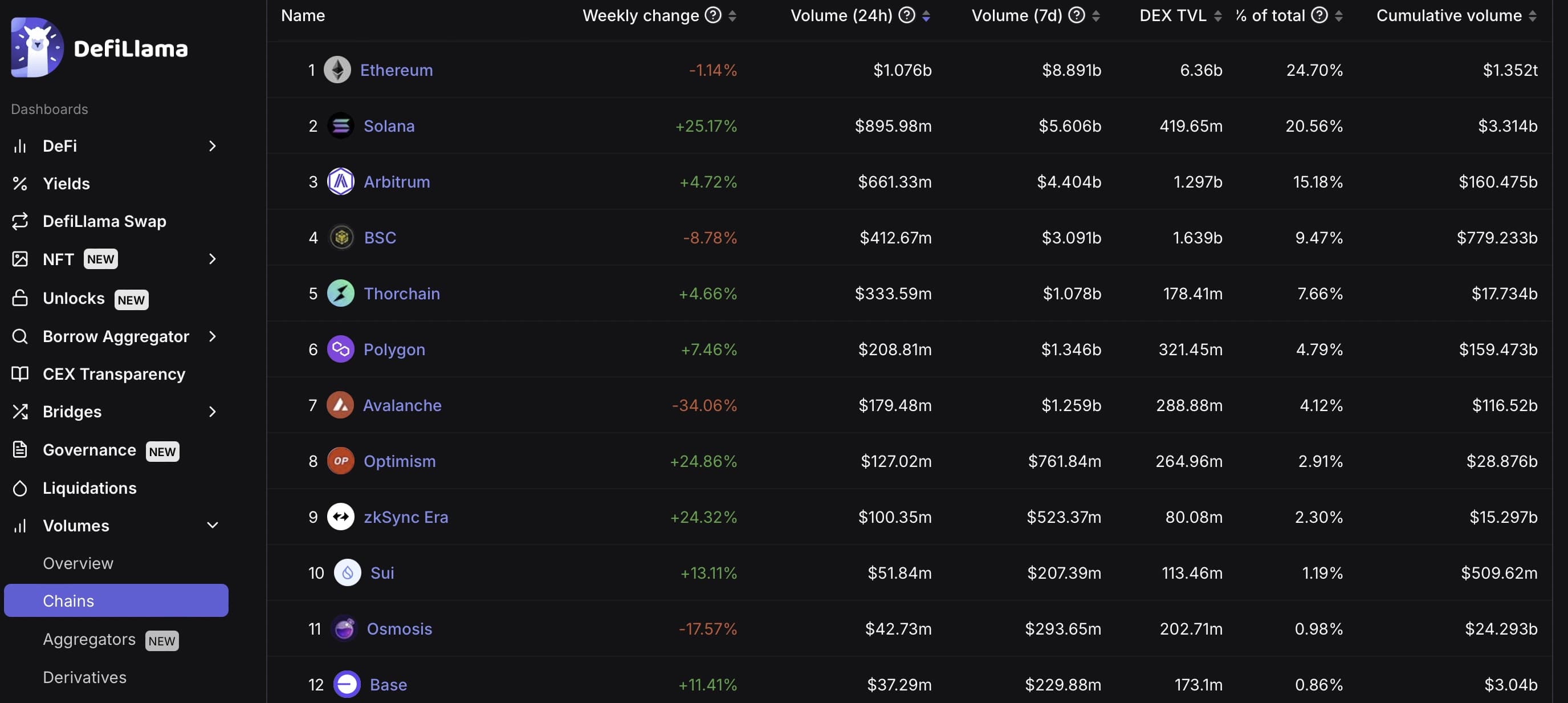Open the Yields dashboard
The image size is (1568, 703).
pyautogui.click(x=66, y=184)
